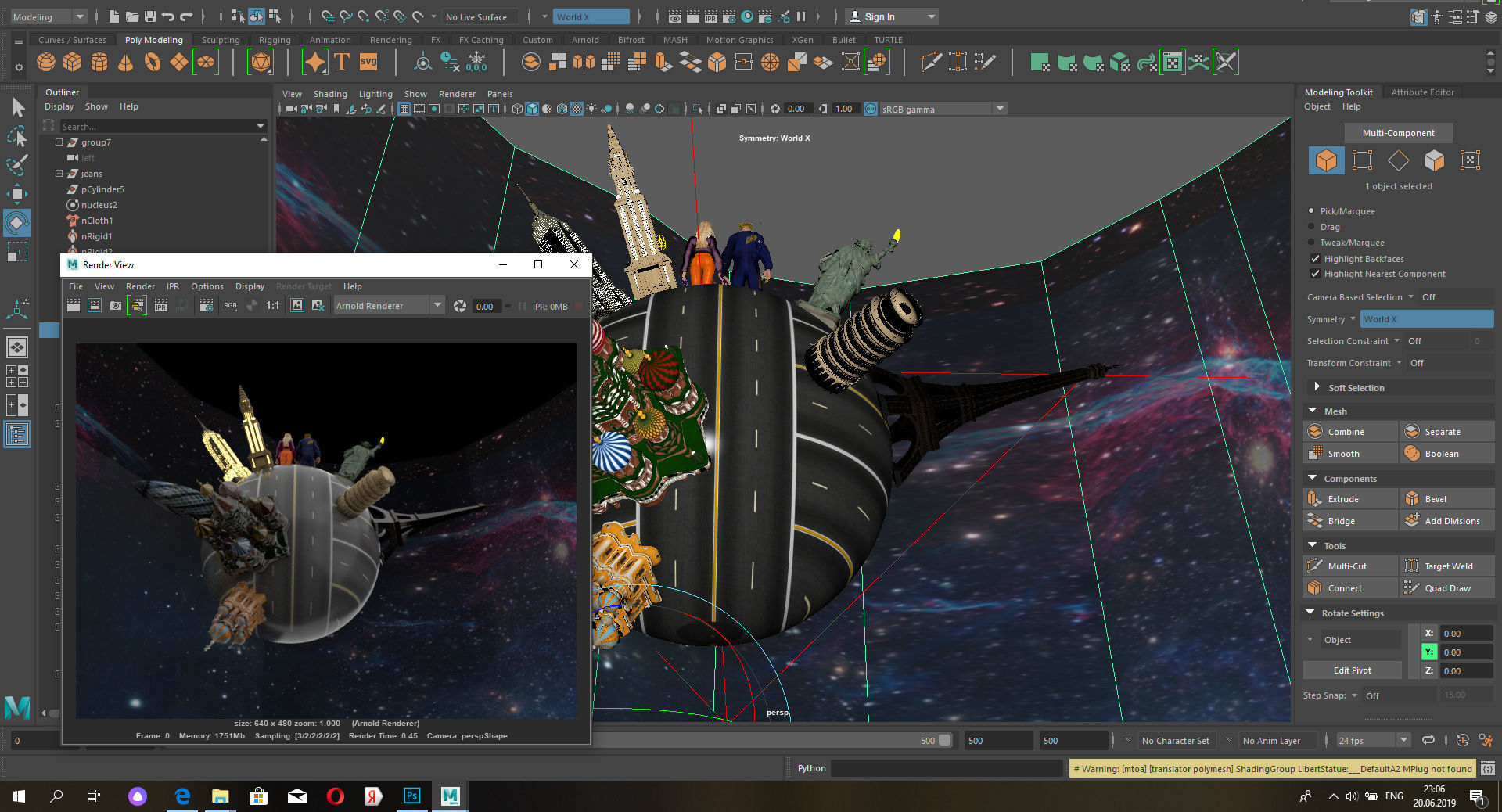This screenshot has height=812, width=1502.
Task: Start IPR render in Render View
Action: 160,306
